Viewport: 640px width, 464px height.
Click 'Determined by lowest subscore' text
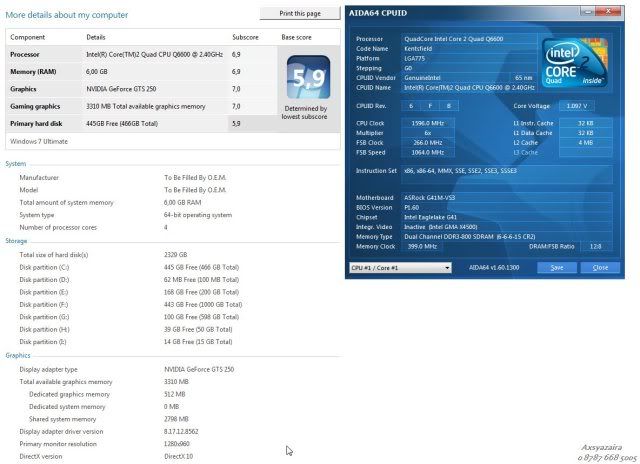pos(304,112)
